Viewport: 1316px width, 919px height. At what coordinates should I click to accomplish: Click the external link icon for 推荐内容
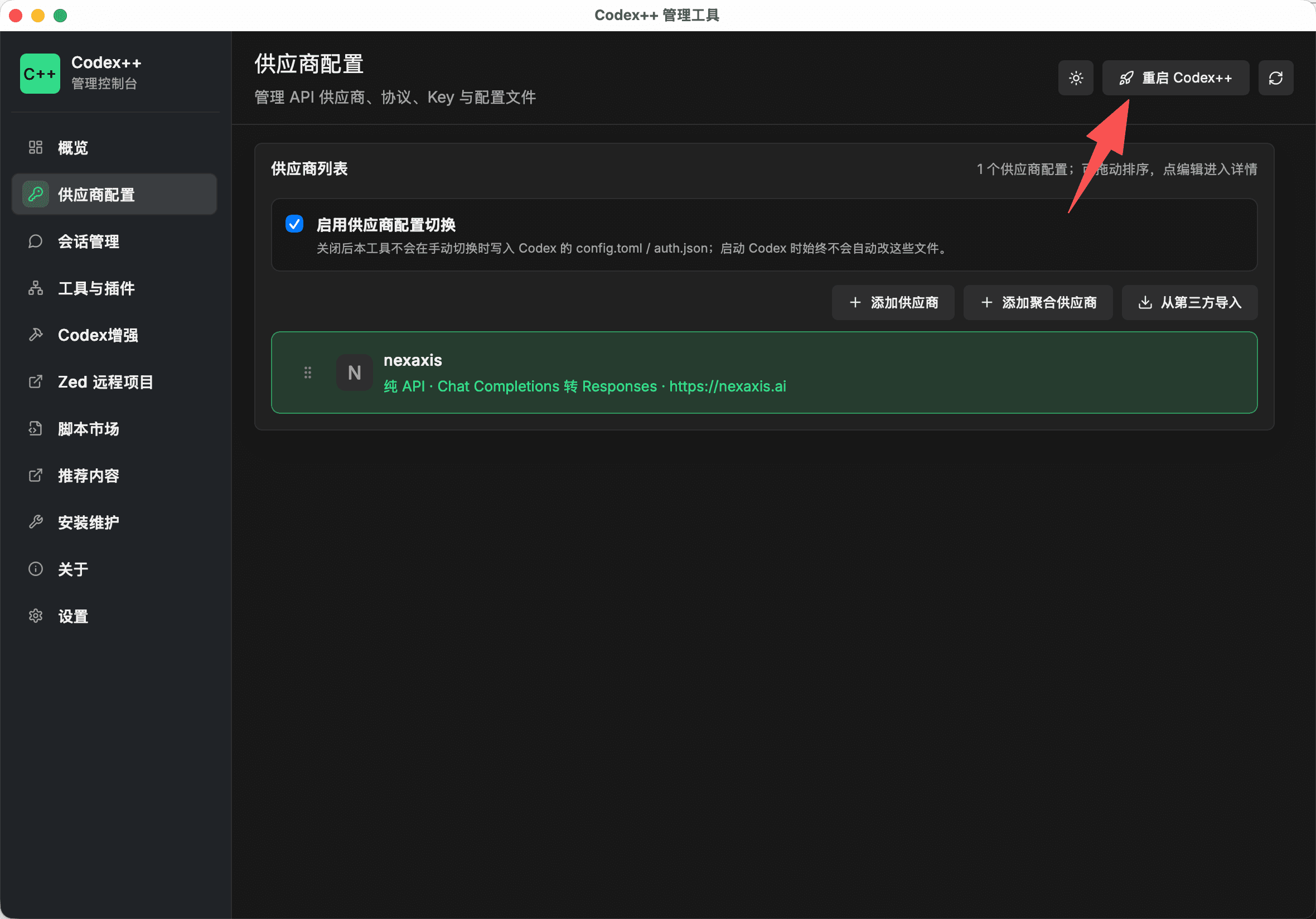tap(36, 475)
